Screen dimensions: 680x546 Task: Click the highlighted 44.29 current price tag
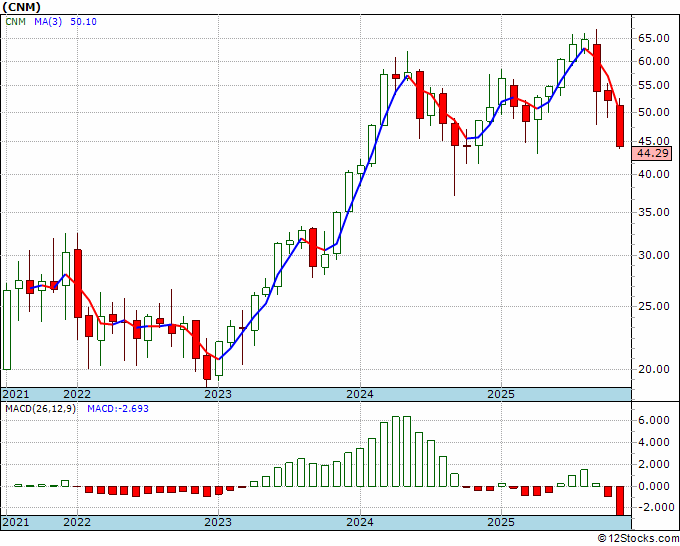652,154
